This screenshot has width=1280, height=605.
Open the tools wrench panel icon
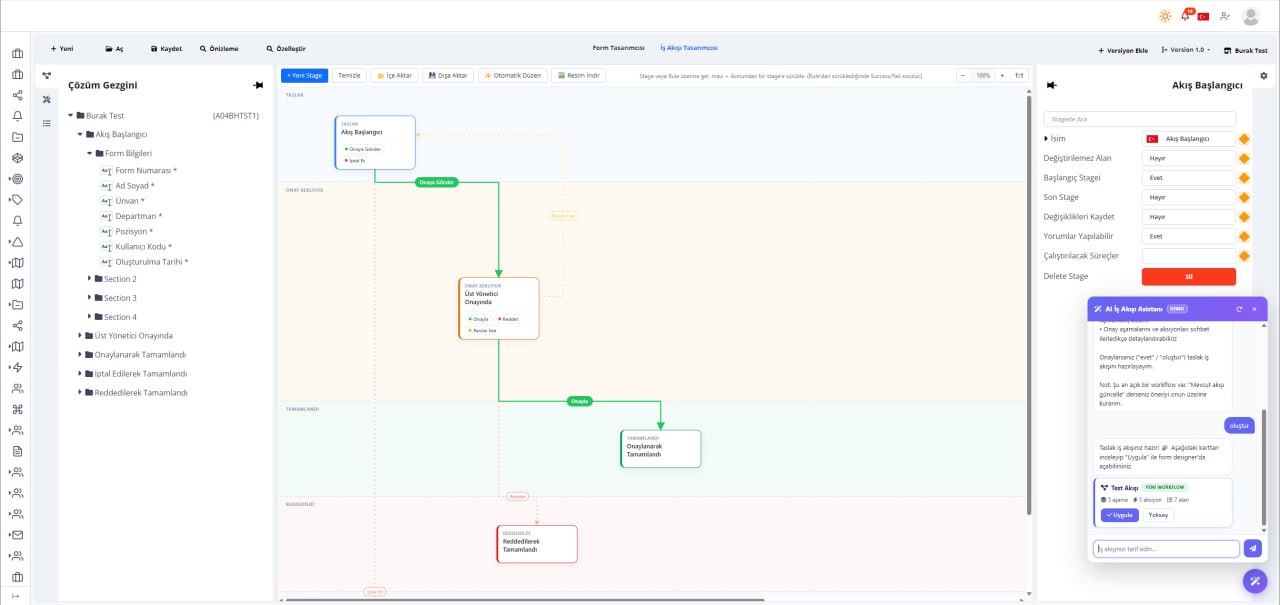(x=46, y=99)
